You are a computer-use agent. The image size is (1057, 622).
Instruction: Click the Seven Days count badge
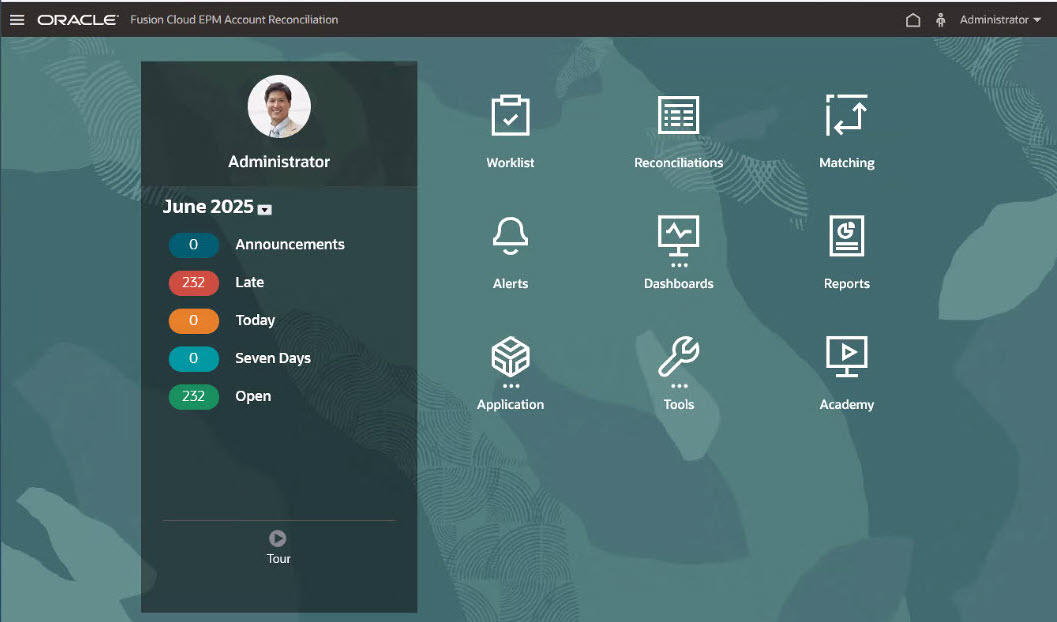(193, 358)
